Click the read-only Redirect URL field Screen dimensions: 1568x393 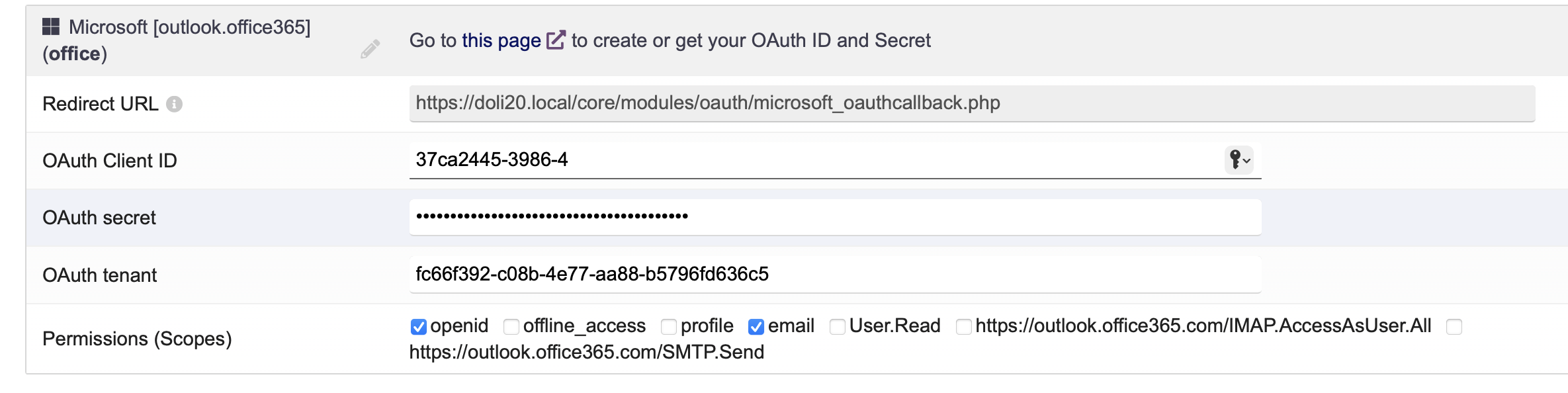[972, 103]
